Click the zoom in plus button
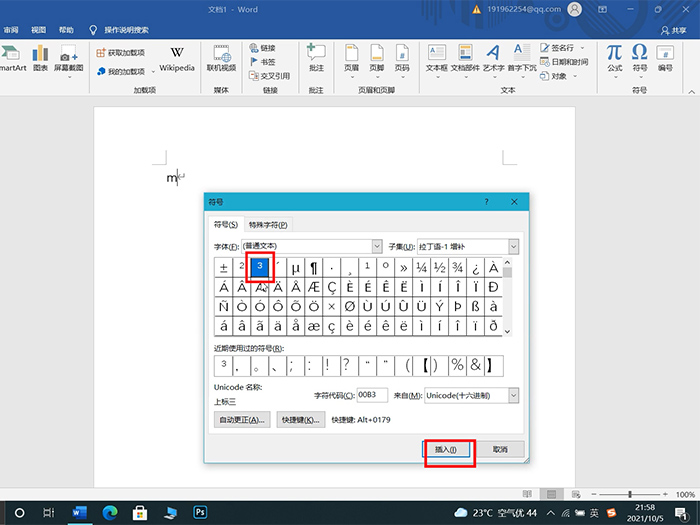Viewport: 700px width, 525px height. [x=666, y=494]
